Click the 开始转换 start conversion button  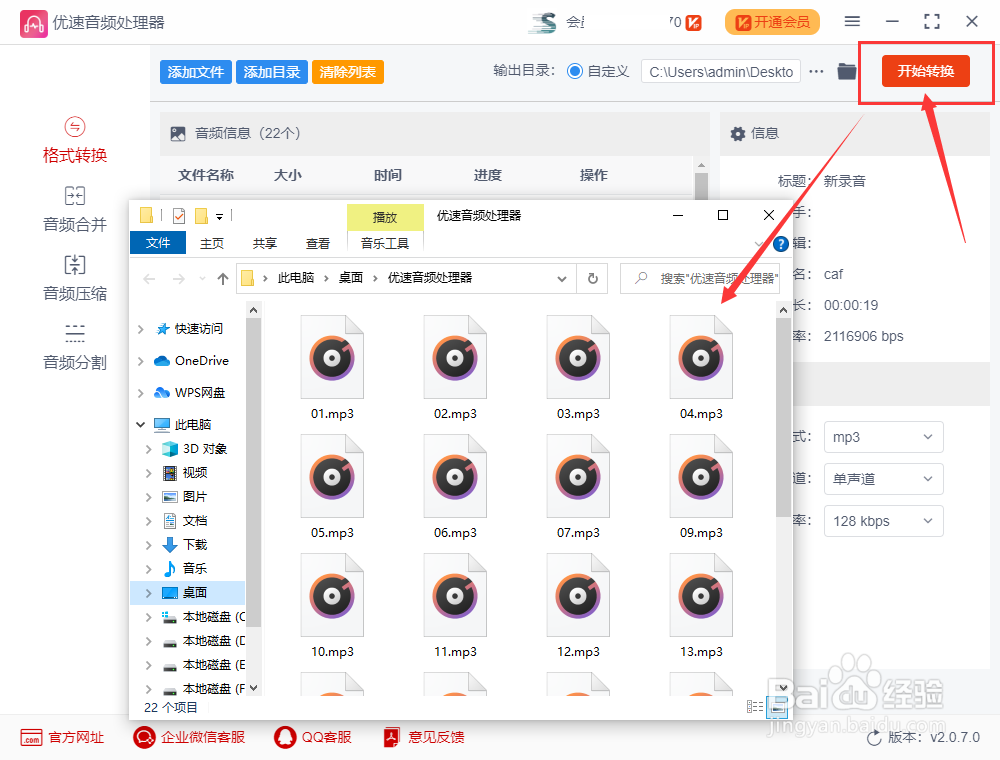925,71
